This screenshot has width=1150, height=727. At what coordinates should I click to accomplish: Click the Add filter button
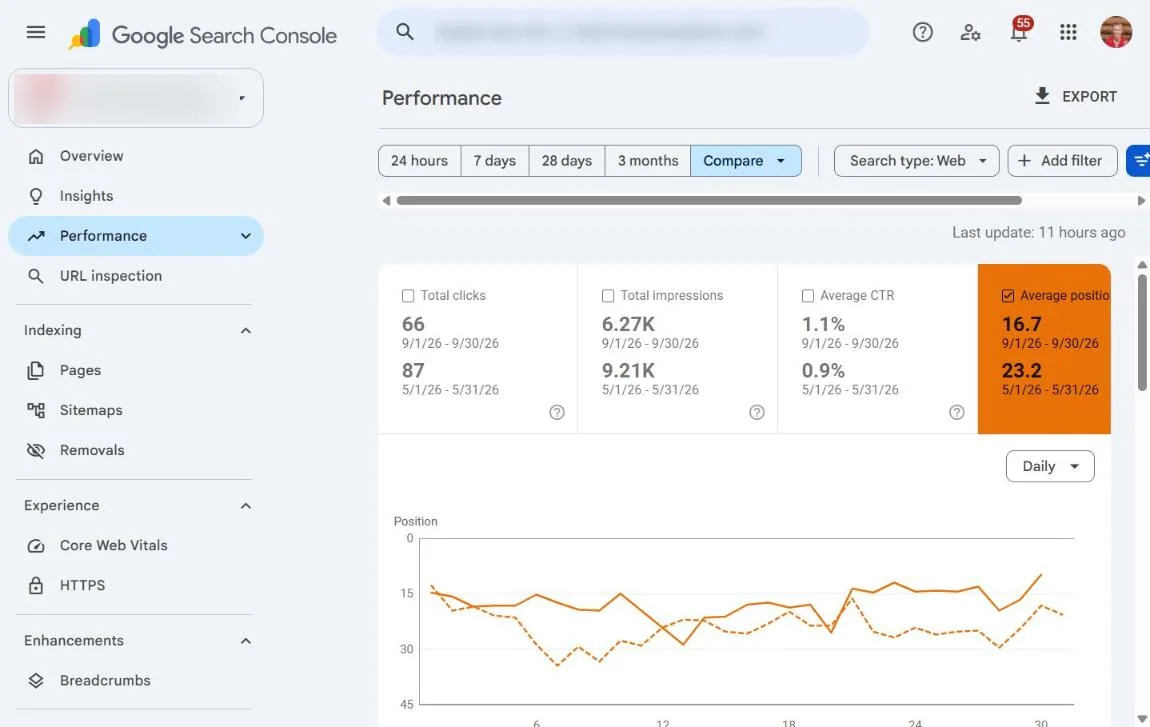1062,161
